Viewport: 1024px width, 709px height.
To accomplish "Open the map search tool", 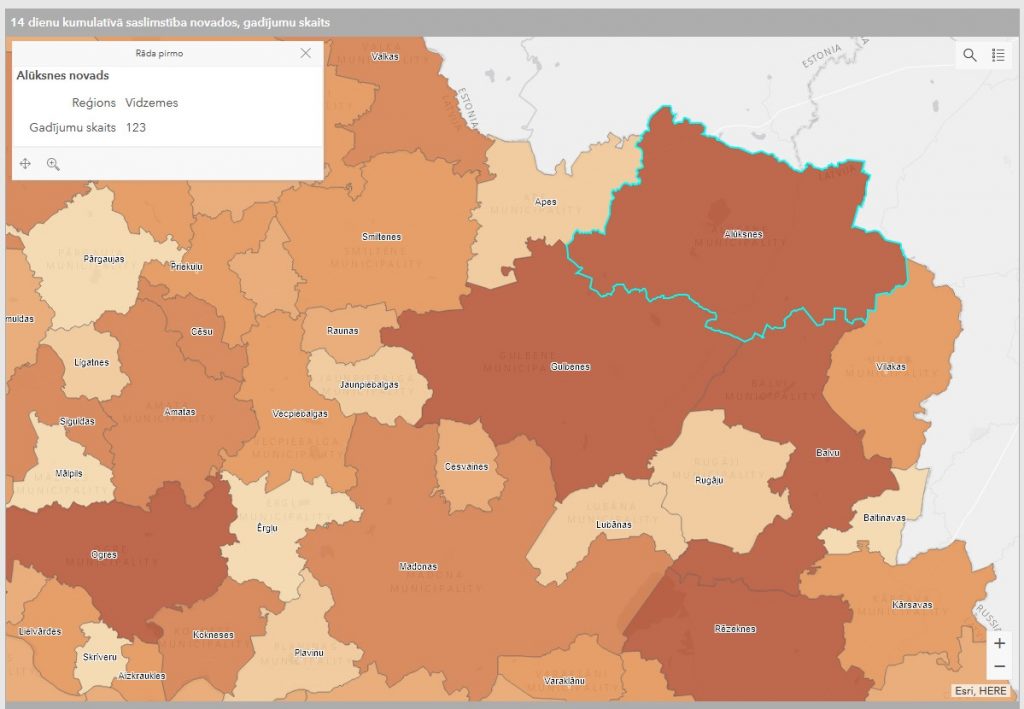I will [x=969, y=55].
